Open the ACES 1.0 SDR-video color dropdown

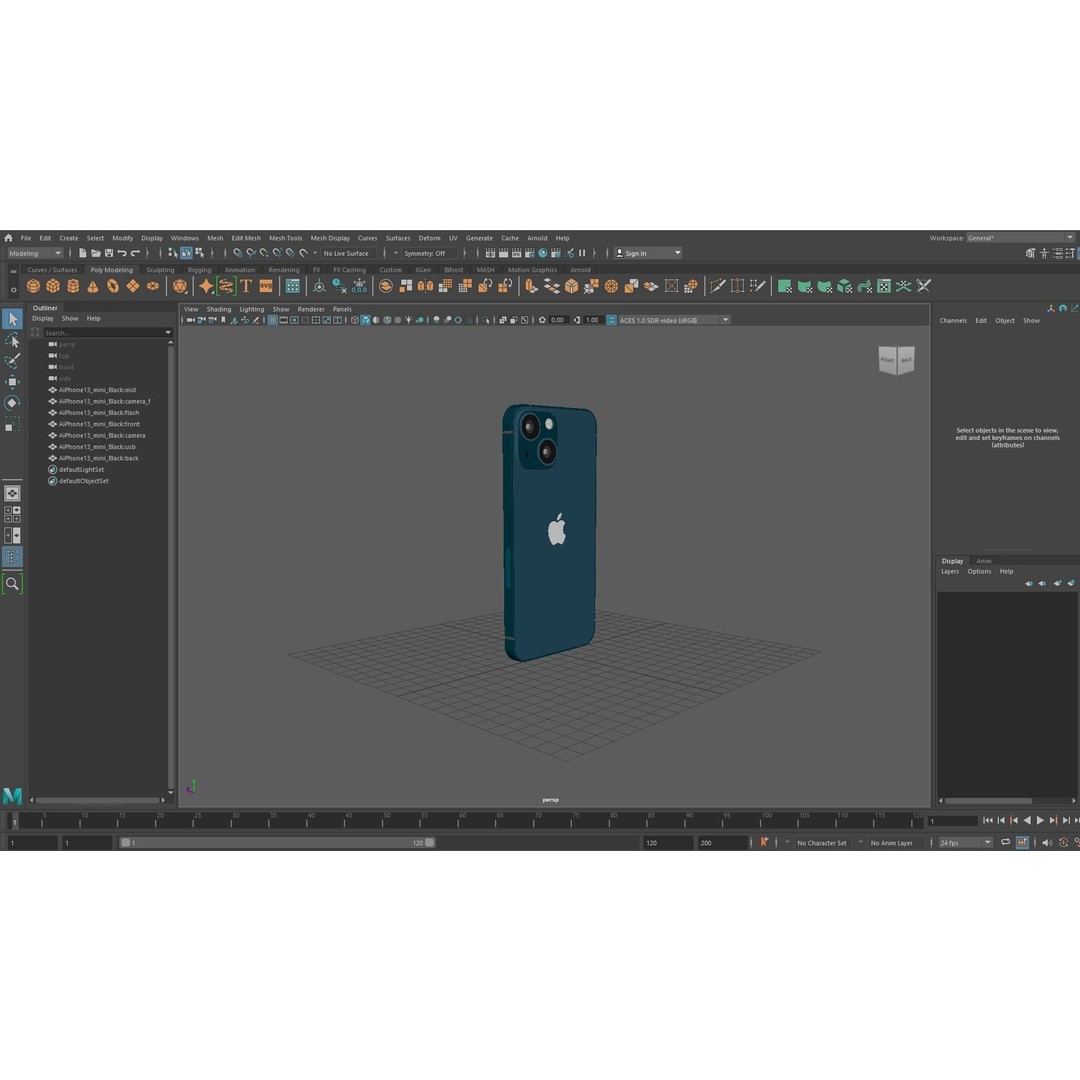pyautogui.click(x=674, y=320)
